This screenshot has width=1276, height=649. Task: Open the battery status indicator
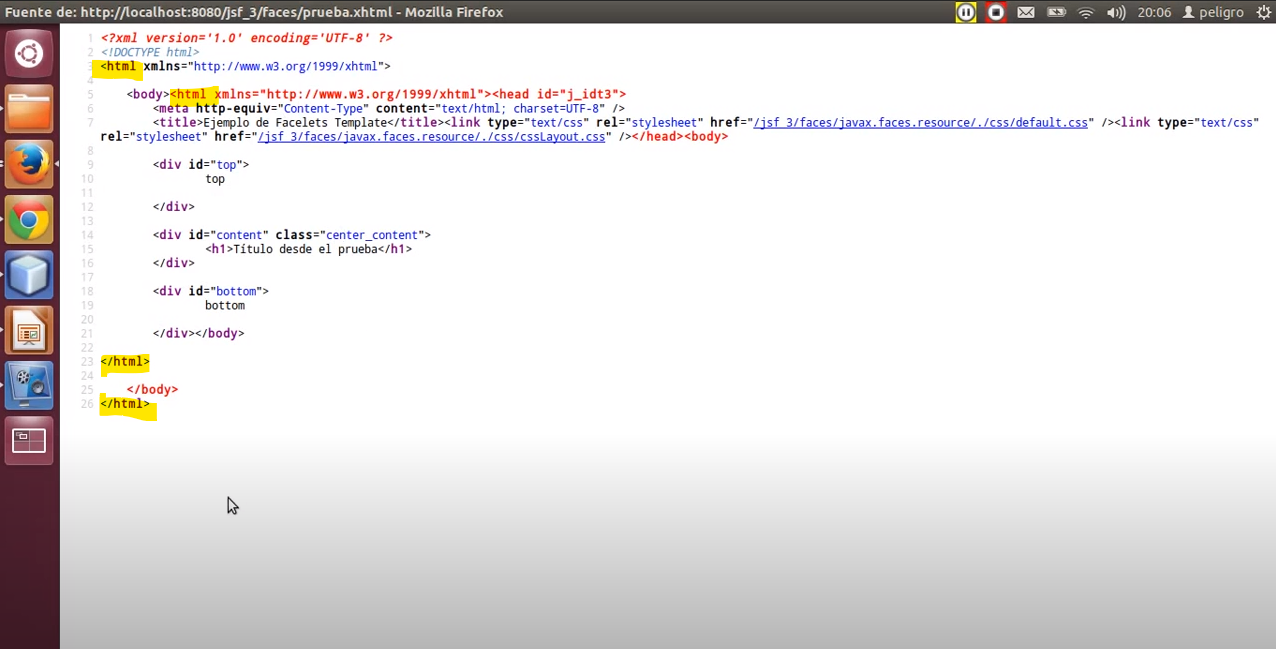pyautogui.click(x=1056, y=12)
